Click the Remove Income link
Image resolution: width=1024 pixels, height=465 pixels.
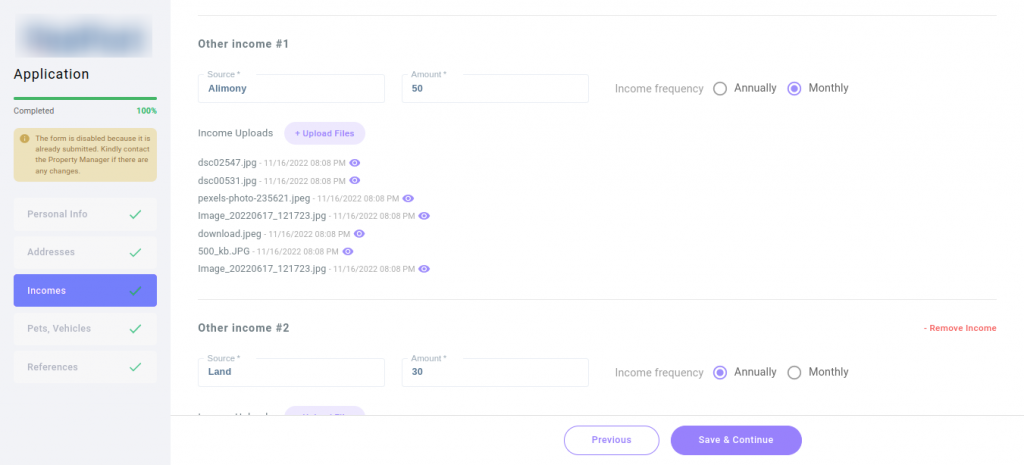click(959, 328)
